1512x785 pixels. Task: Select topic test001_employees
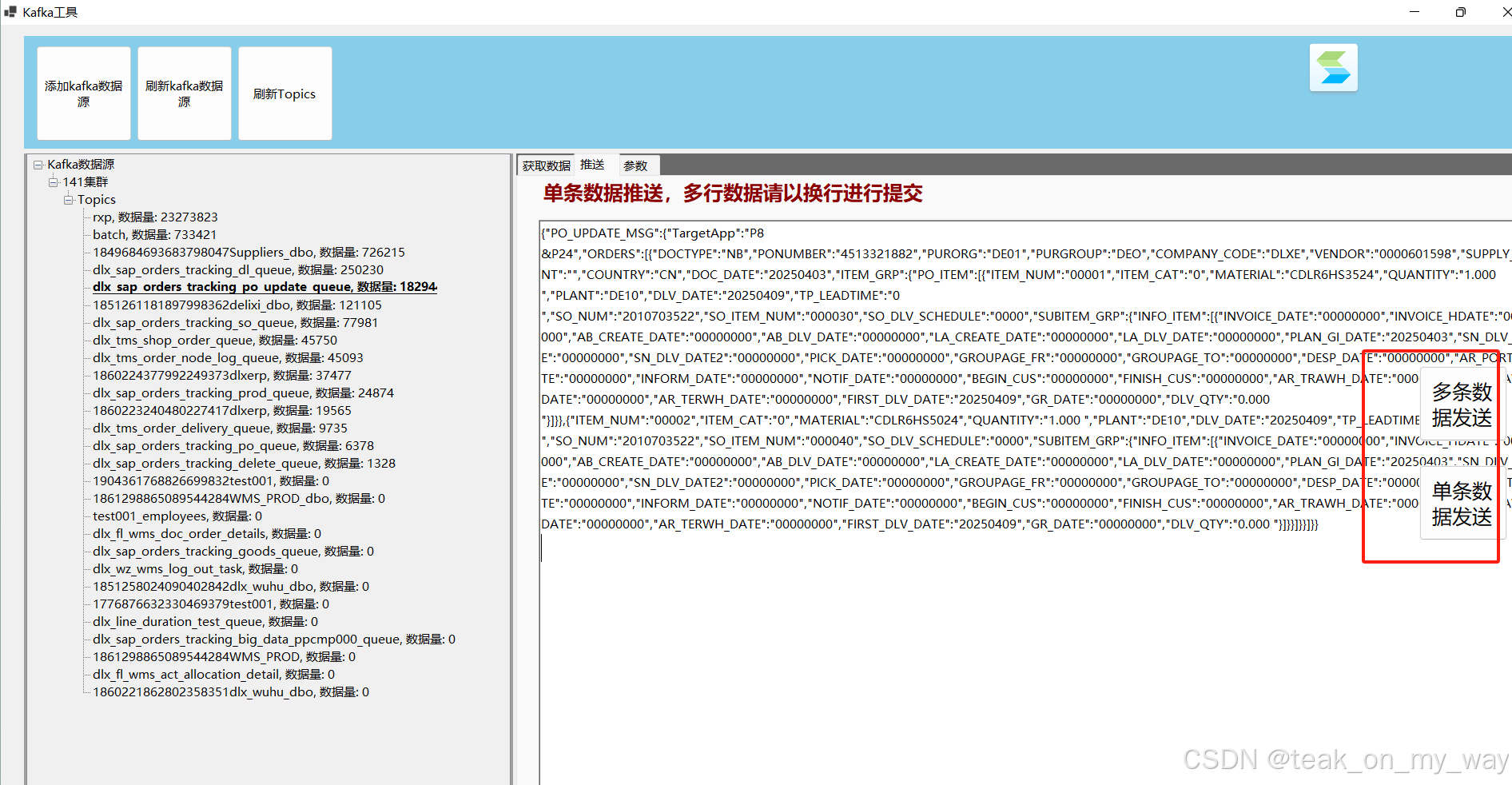(177, 516)
